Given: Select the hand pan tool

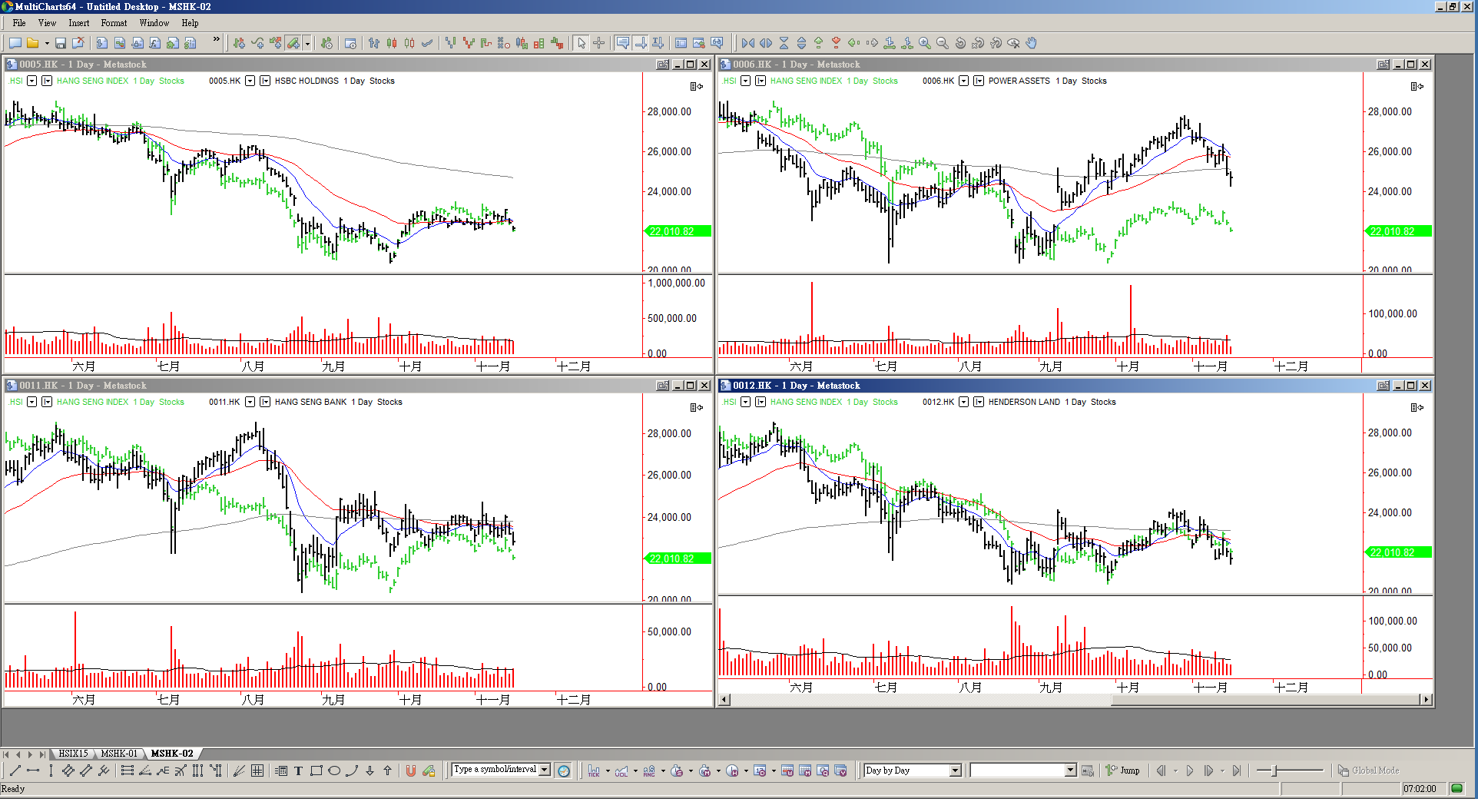Looking at the screenshot, I should tap(1032, 43).
